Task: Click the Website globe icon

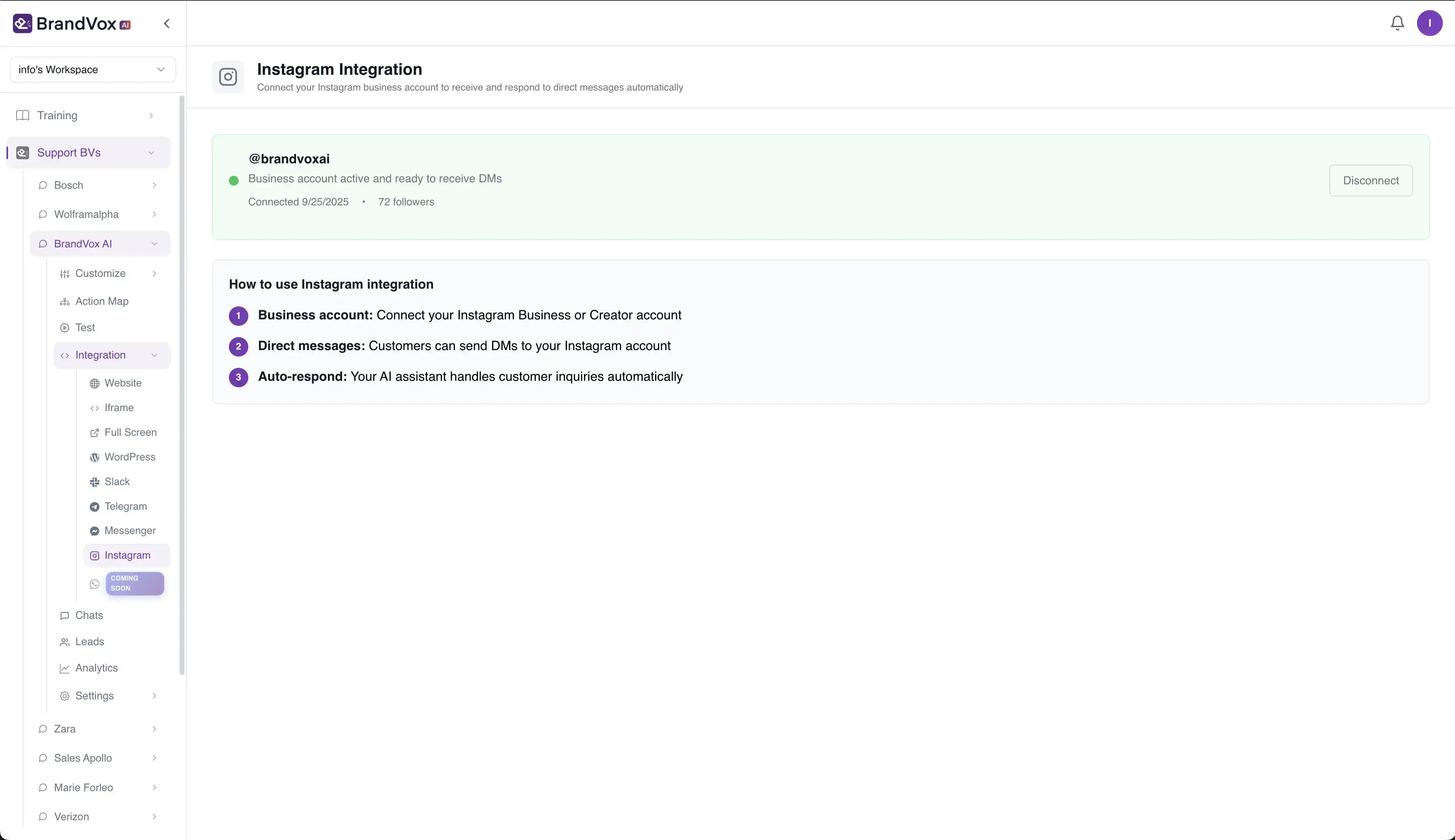Action: (x=95, y=384)
